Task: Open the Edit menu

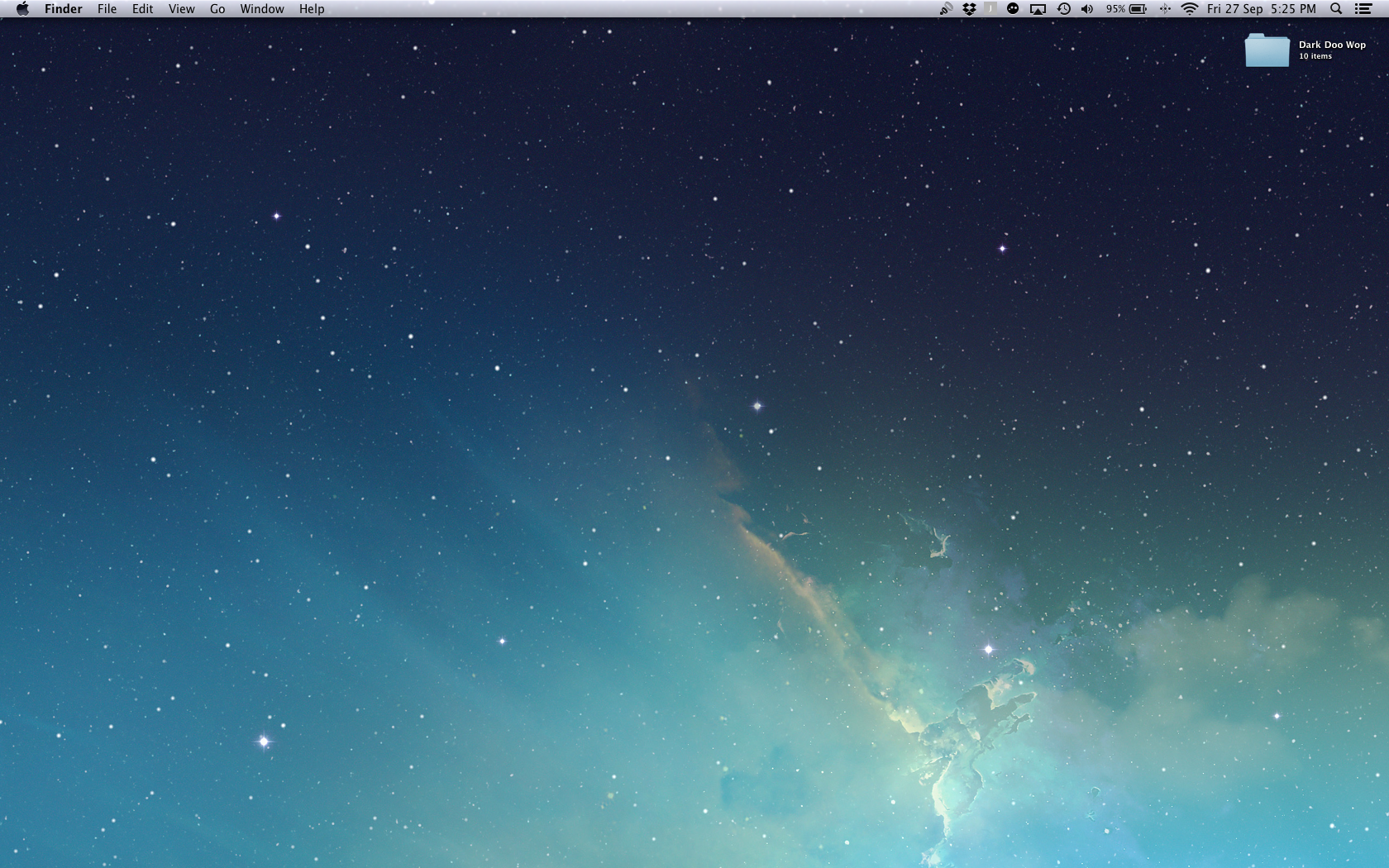Action: point(143,9)
